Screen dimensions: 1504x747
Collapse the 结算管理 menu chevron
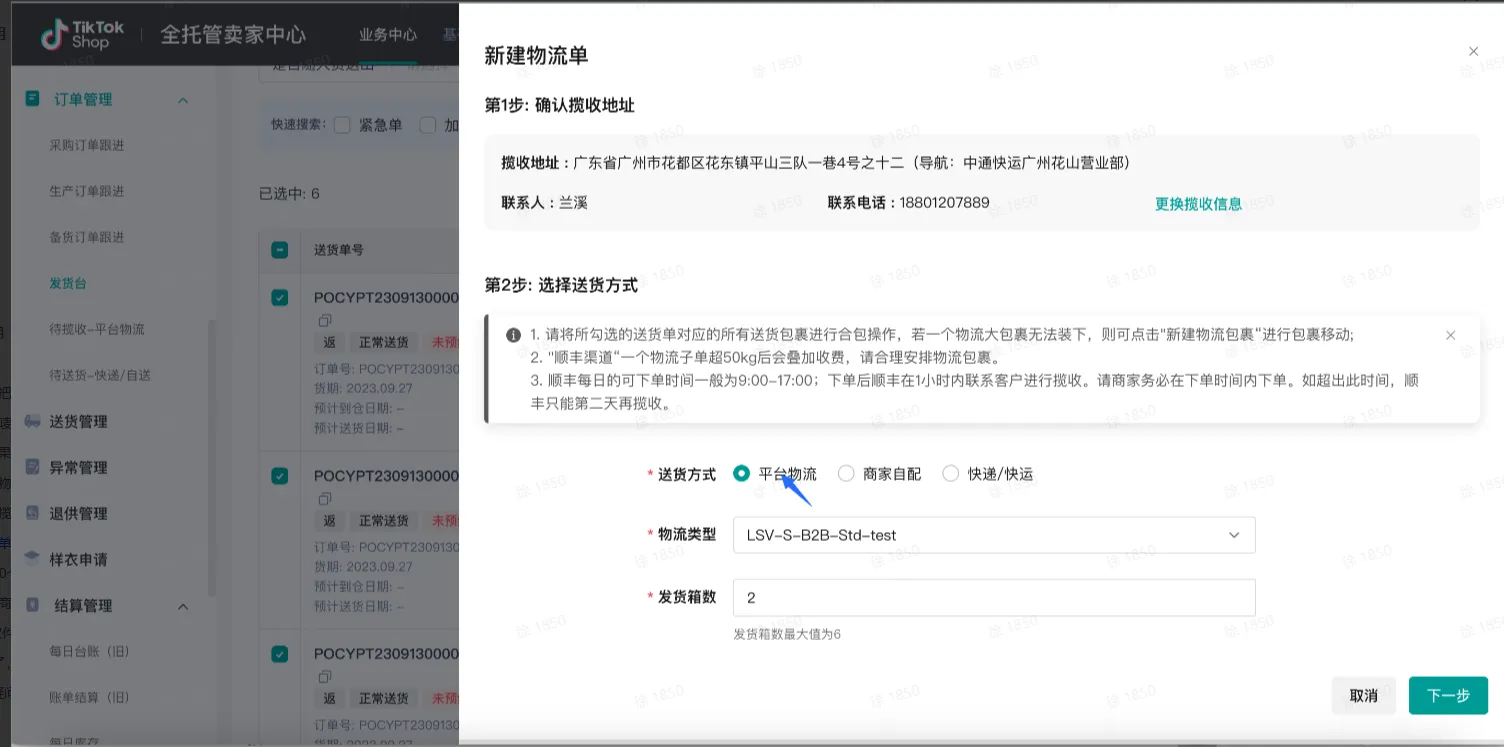click(183, 606)
